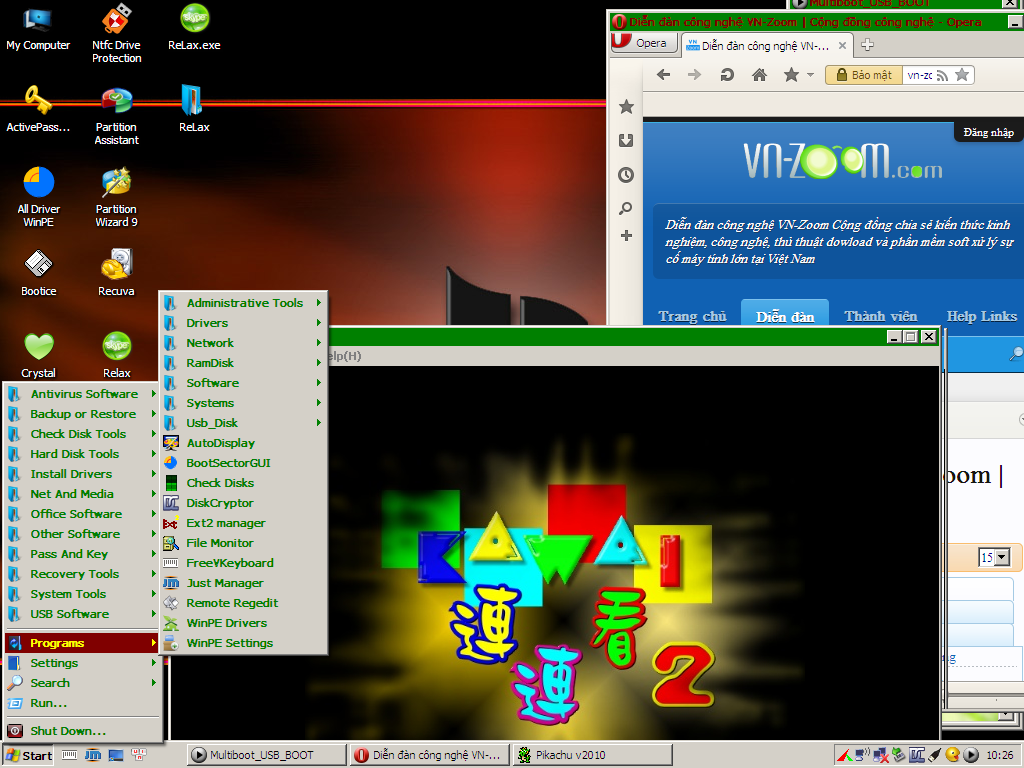Open Crystal heart desktop icon
Screen dimensions: 1024x768
pos(39,356)
